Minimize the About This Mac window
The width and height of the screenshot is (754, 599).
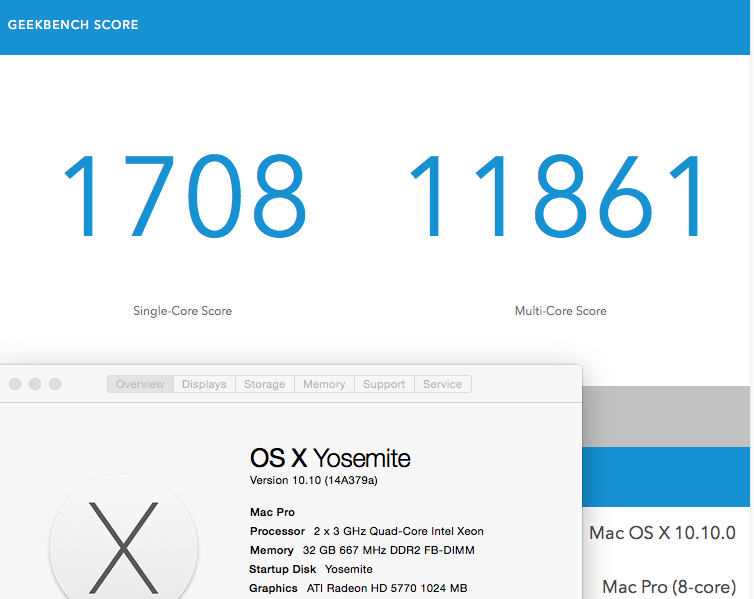click(x=35, y=384)
